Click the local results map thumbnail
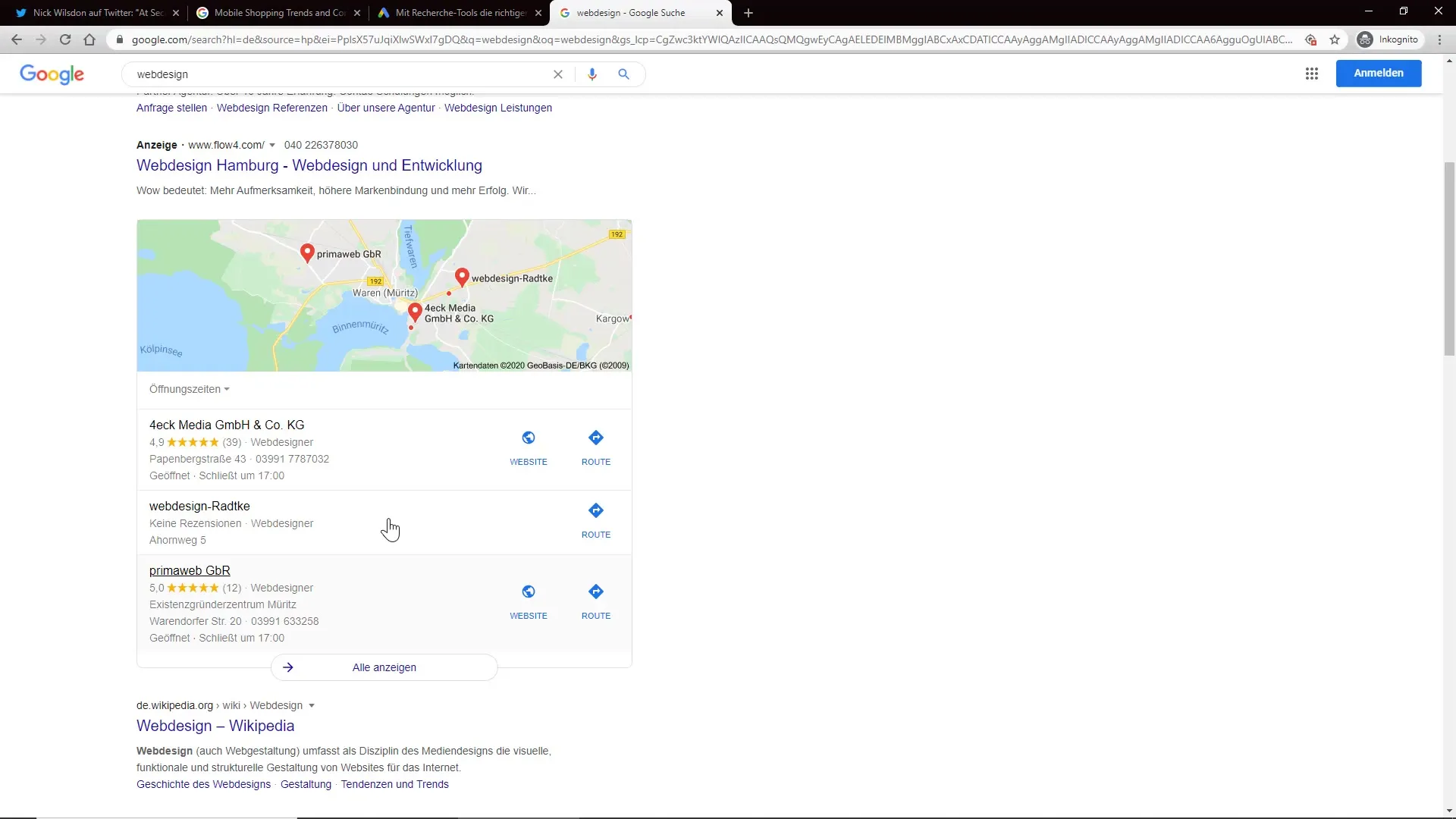The image size is (1456, 819). coord(384,296)
